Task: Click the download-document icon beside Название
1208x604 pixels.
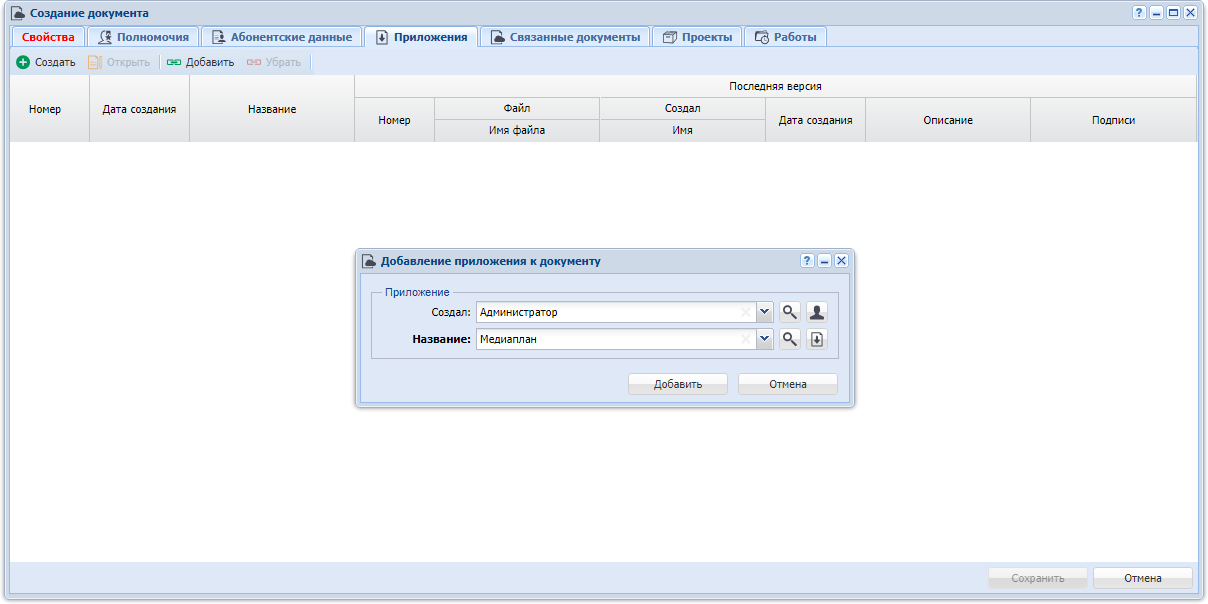Action: (816, 339)
